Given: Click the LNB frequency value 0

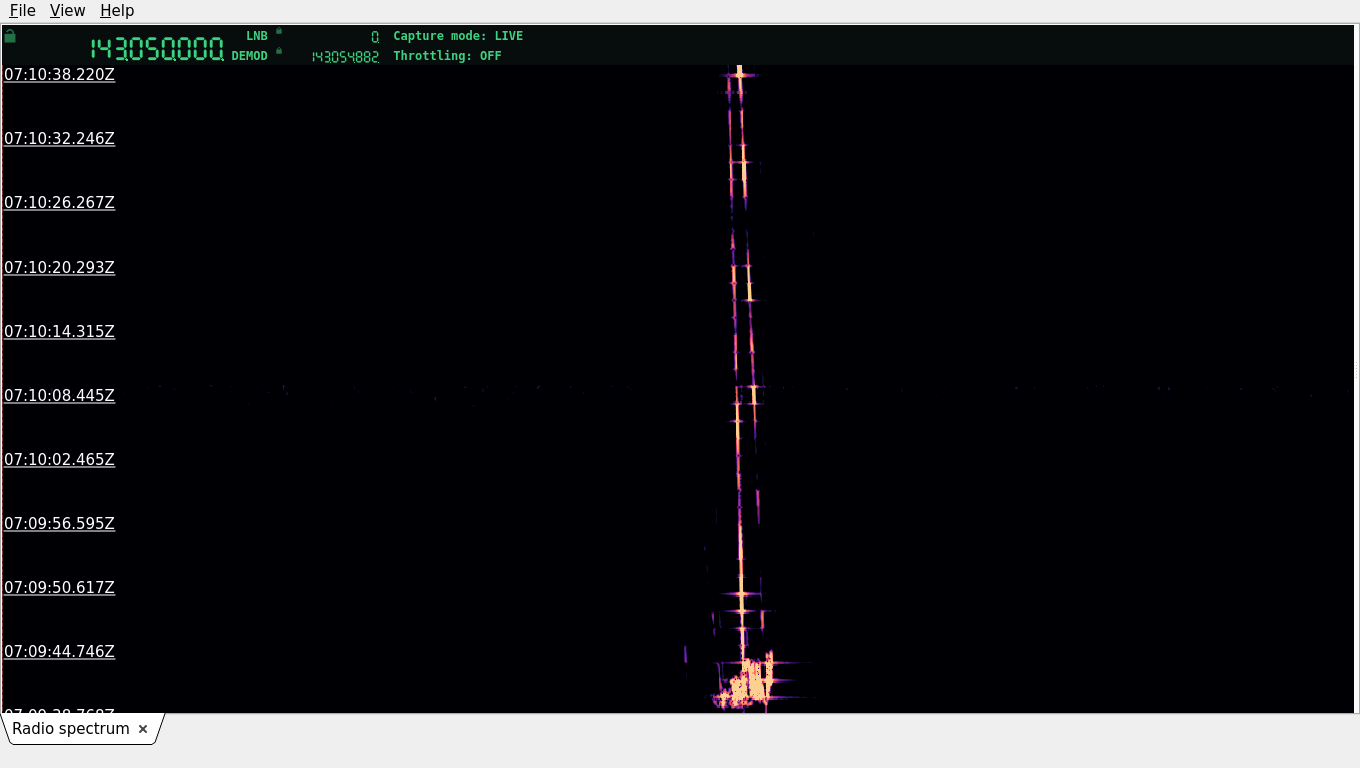Looking at the screenshot, I should click(375, 37).
